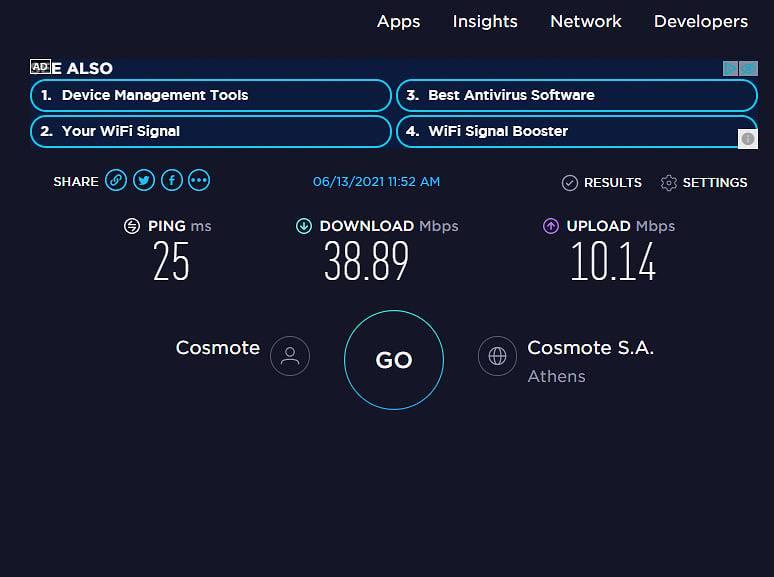Copy the share link icon

pos(116,180)
